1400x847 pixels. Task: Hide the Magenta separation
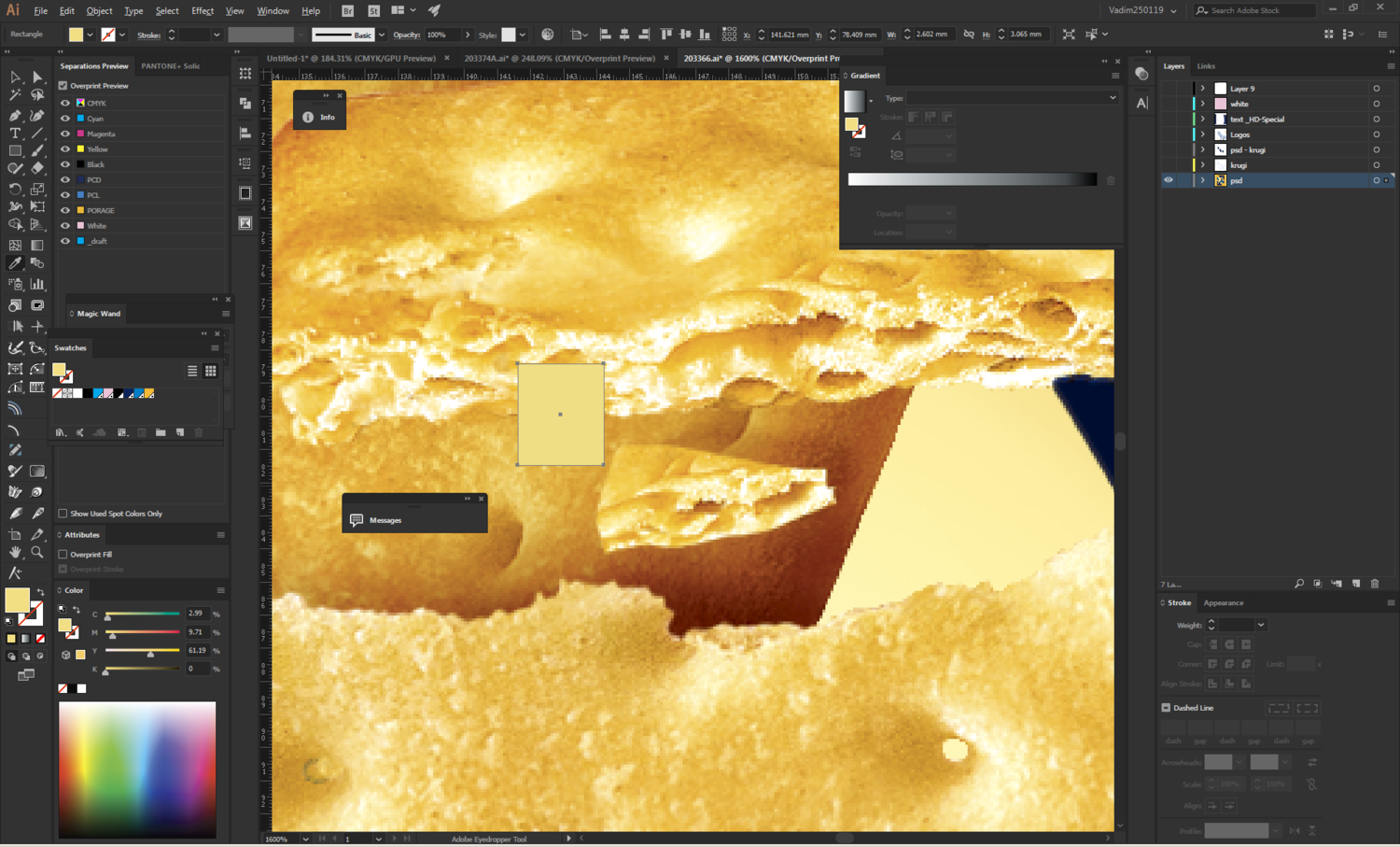click(65, 134)
